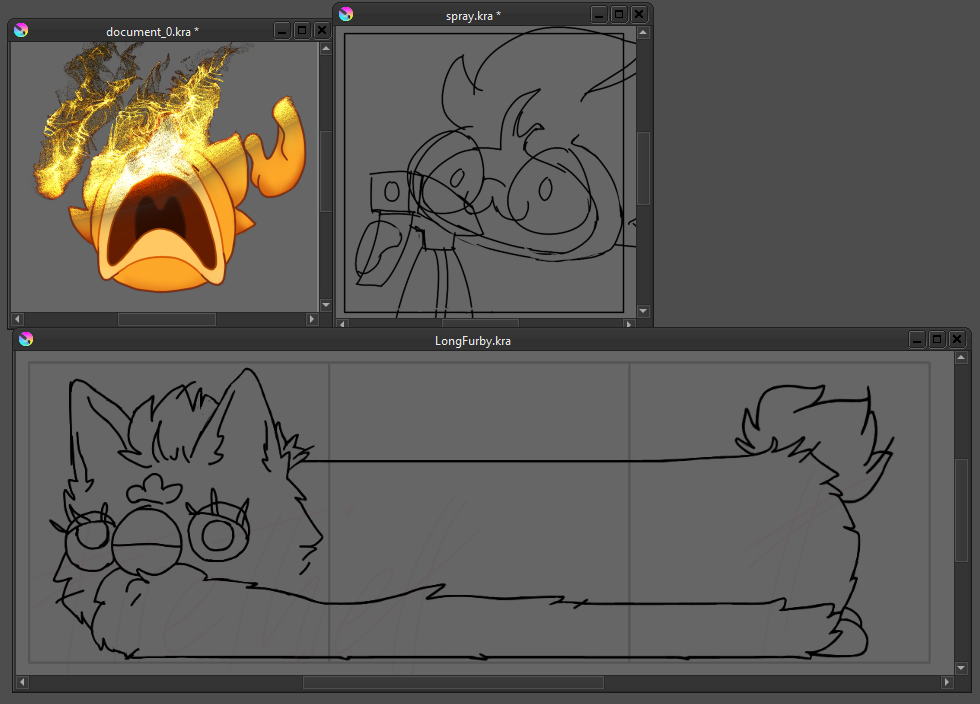Image resolution: width=980 pixels, height=704 pixels.
Task: Click scroll-down arrow in document_0.kra window
Action: coord(326,304)
